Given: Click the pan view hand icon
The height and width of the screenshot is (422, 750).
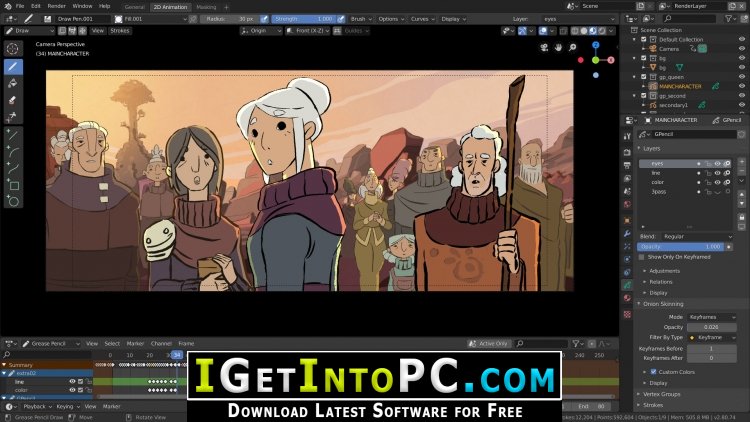Looking at the screenshot, I should pyautogui.click(x=558, y=47).
